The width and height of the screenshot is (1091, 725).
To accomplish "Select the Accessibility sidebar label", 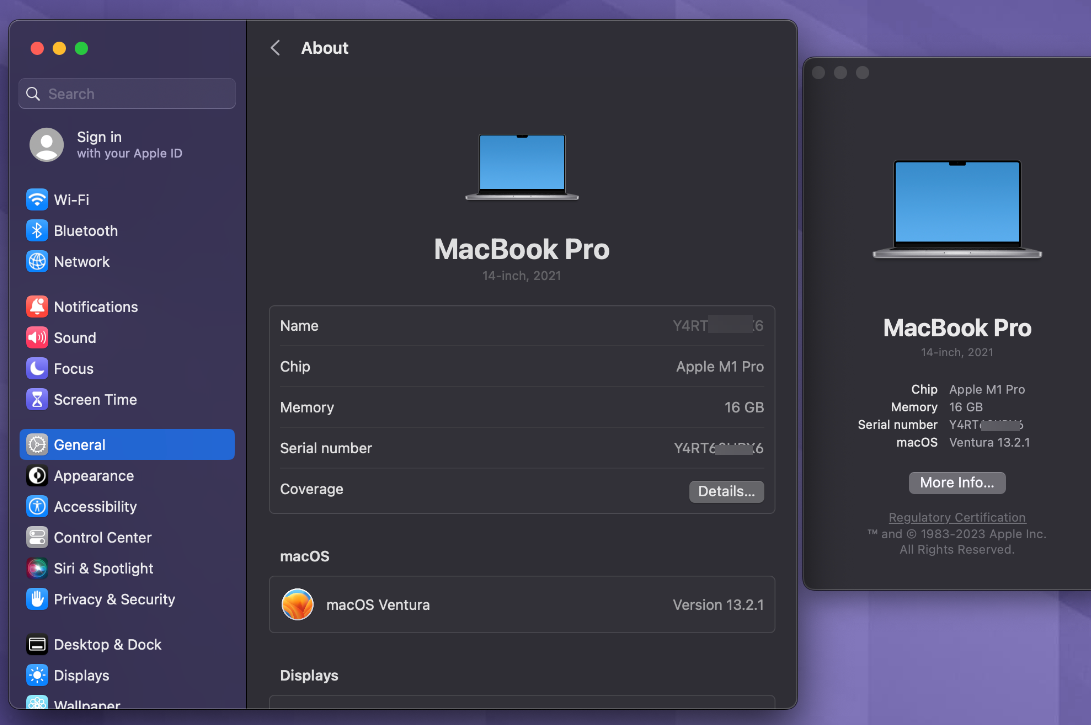I will click(x=95, y=507).
